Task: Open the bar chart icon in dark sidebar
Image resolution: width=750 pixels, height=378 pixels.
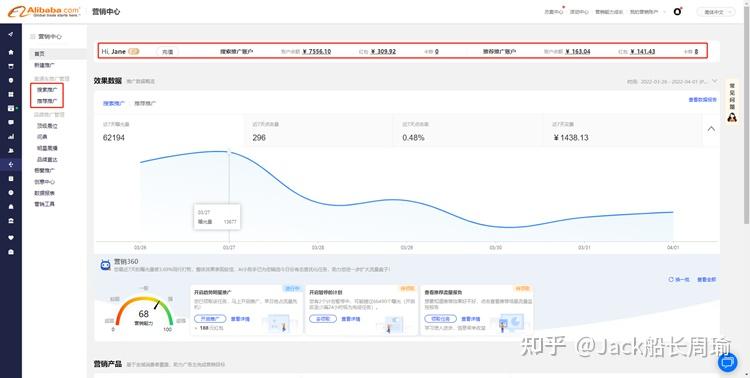Action: point(11,136)
